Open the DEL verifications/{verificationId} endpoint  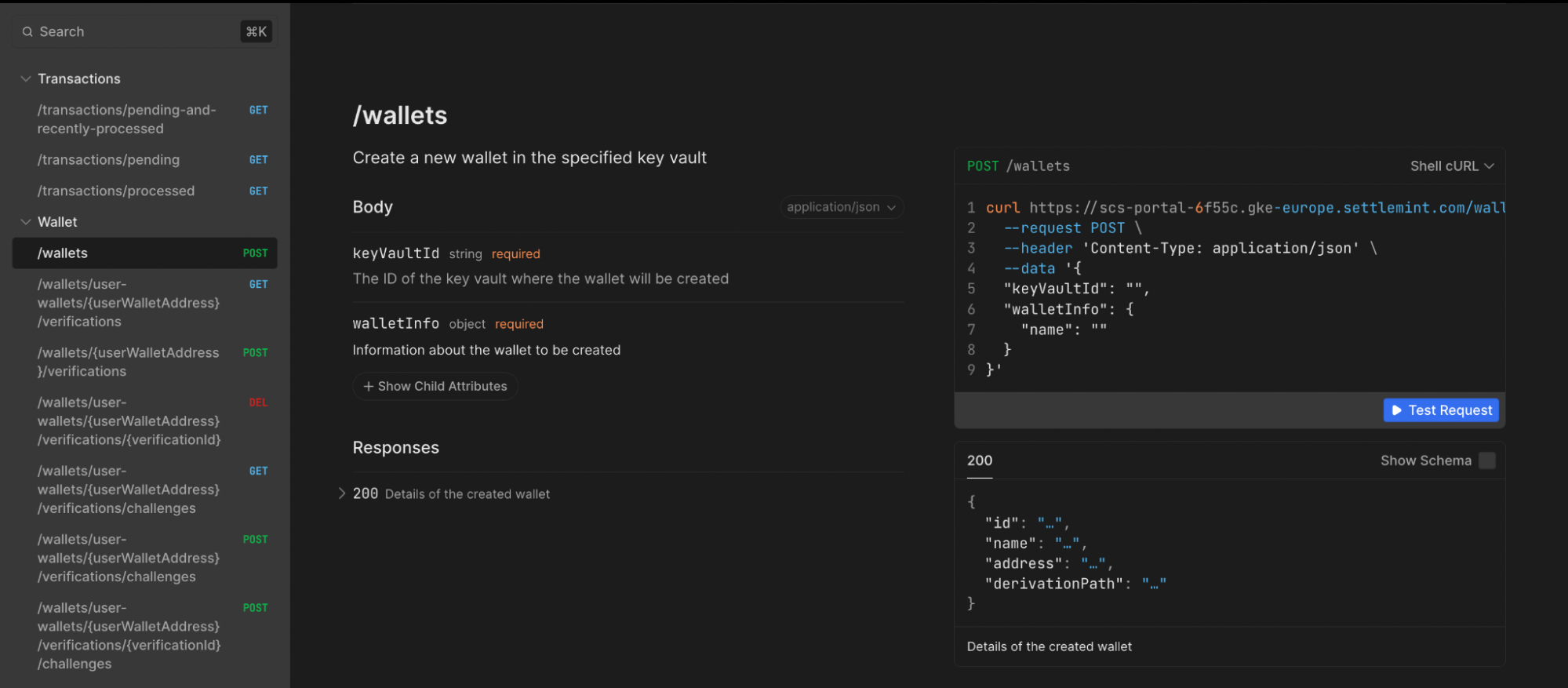tap(144, 421)
